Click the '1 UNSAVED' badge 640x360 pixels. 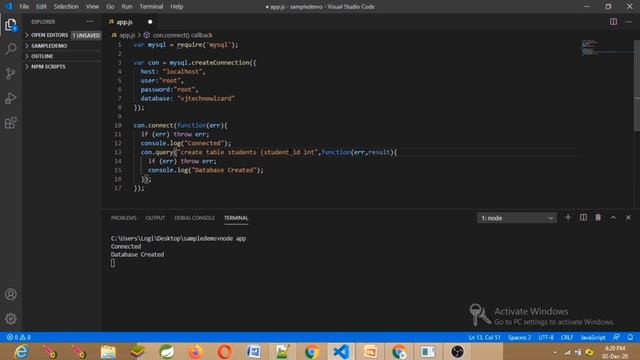[86, 36]
